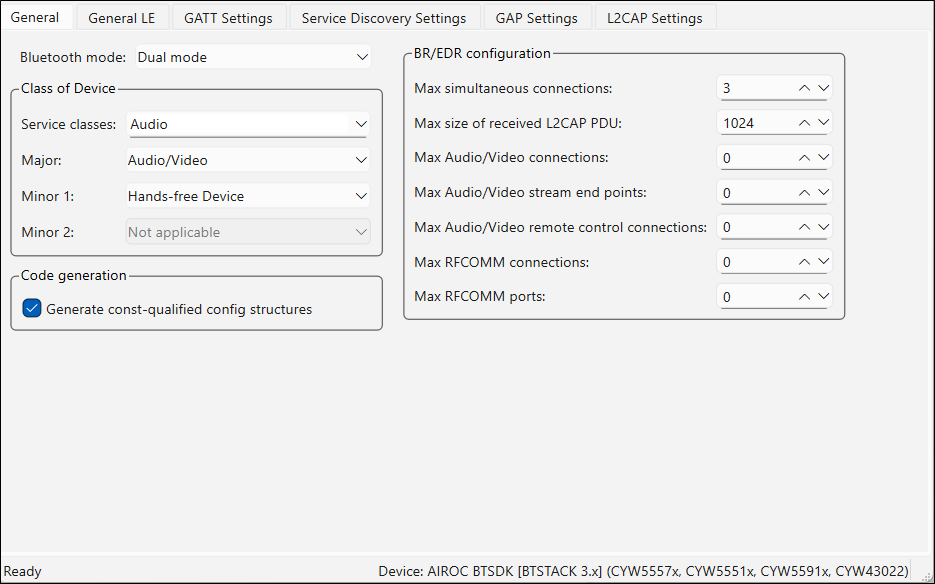Raise Max Audio/Video remote control connections
Viewport: 935px width, 584px height.
[804, 227]
